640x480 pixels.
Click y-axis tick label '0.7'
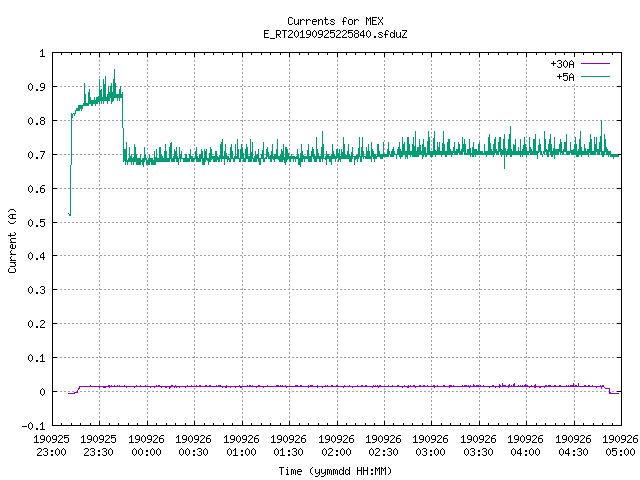pos(36,155)
